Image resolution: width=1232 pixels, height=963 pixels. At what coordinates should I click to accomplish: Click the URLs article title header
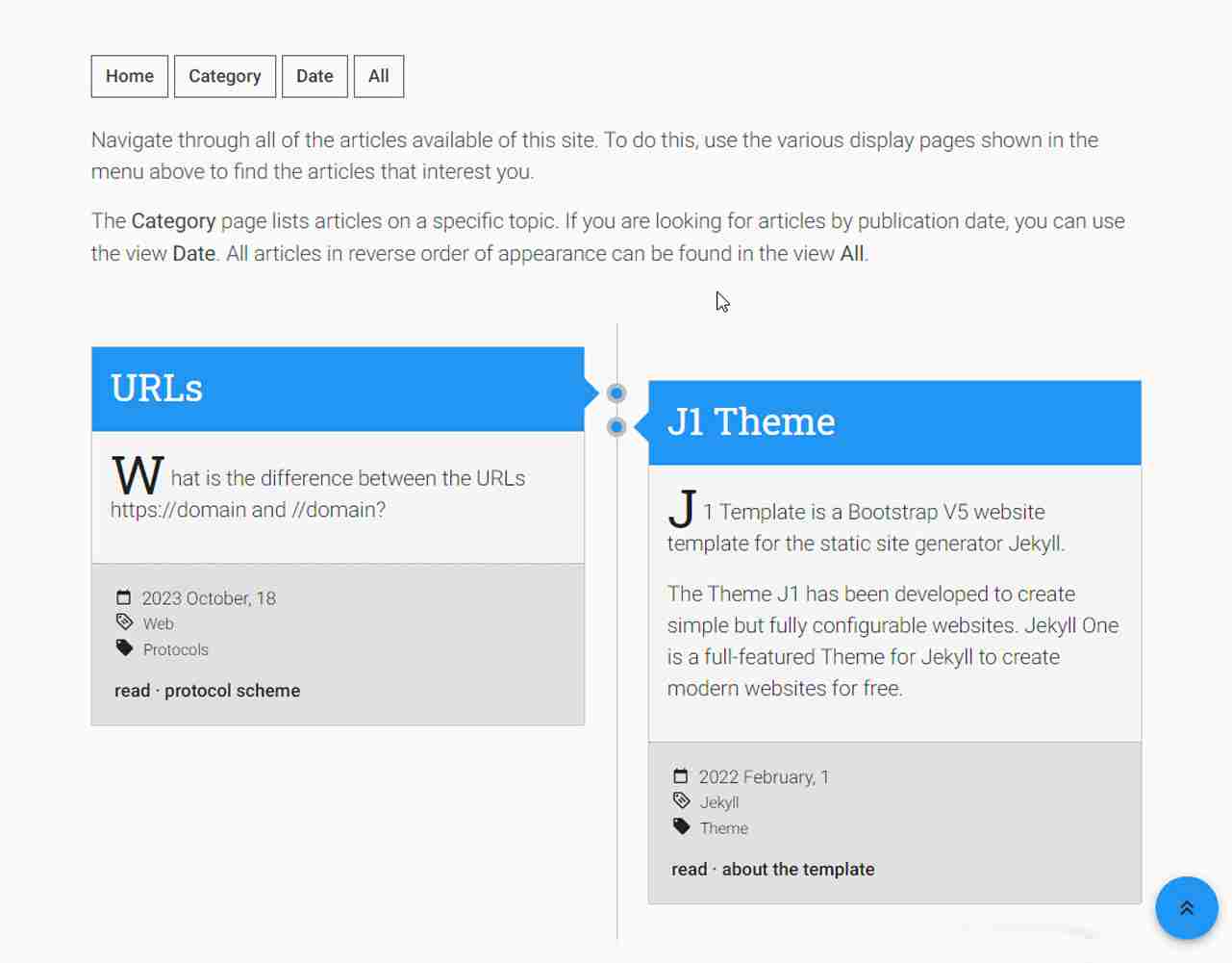tap(157, 389)
